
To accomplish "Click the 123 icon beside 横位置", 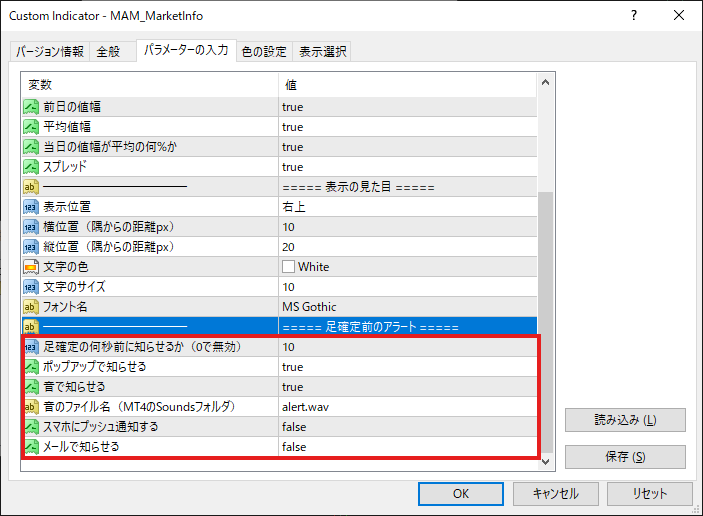I will pyautogui.click(x=31, y=227).
